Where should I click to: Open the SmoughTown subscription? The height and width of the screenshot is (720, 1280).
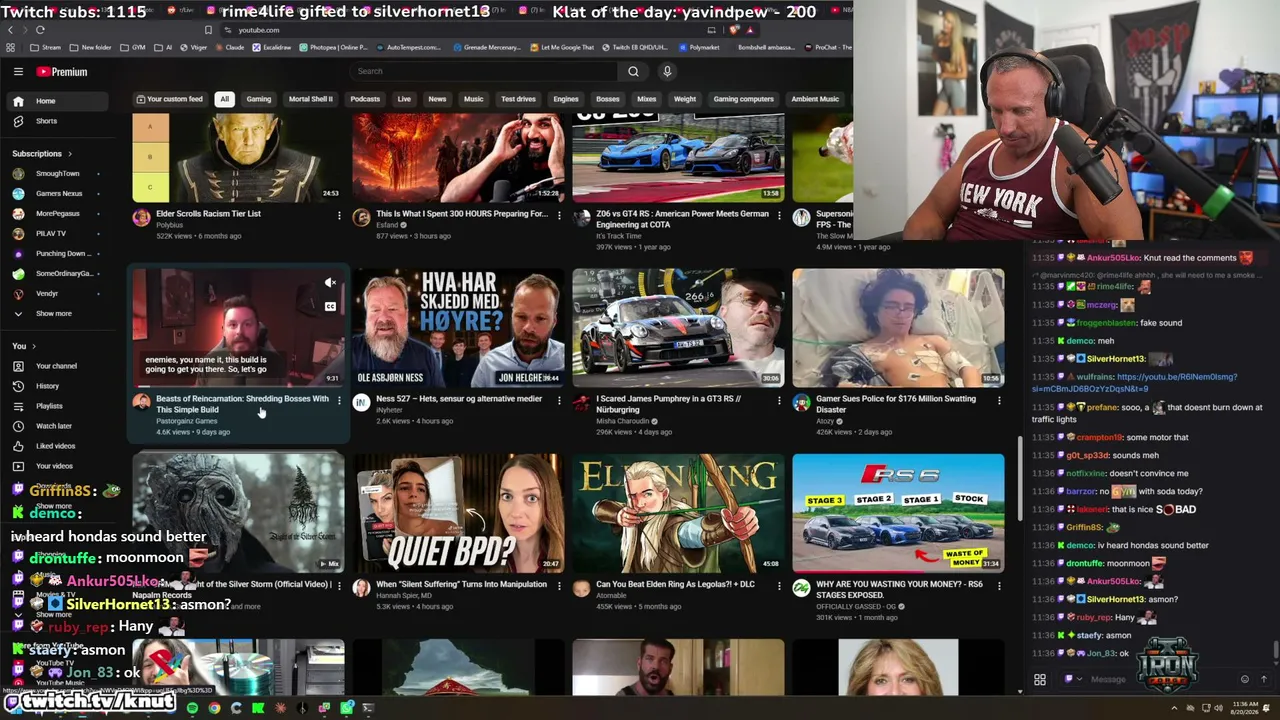(58, 174)
